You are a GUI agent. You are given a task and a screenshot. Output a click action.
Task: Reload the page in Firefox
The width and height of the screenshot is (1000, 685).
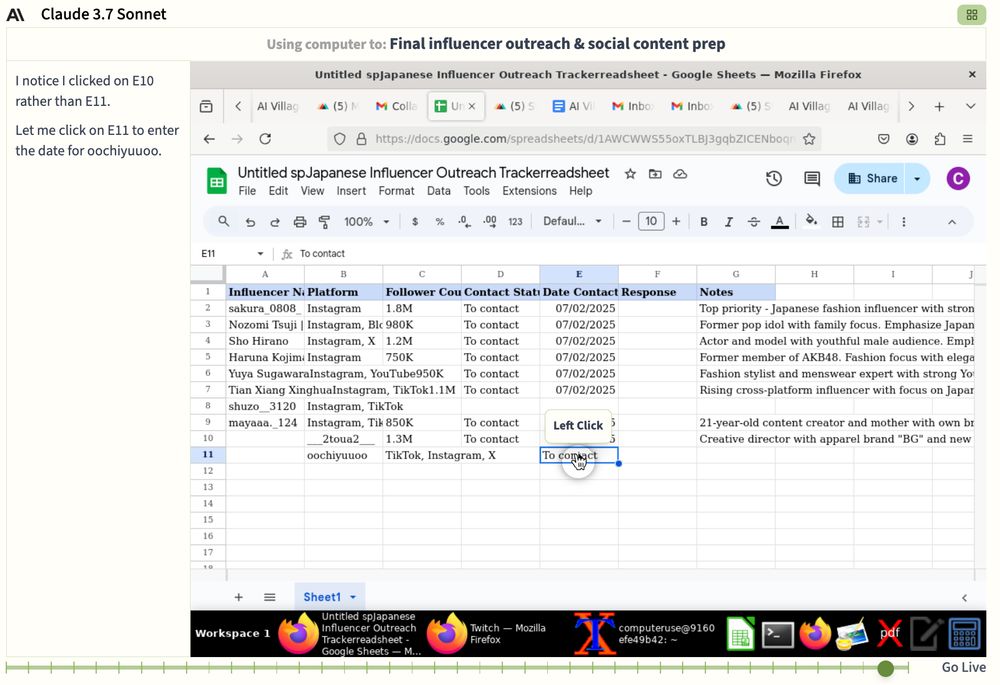[265, 139]
